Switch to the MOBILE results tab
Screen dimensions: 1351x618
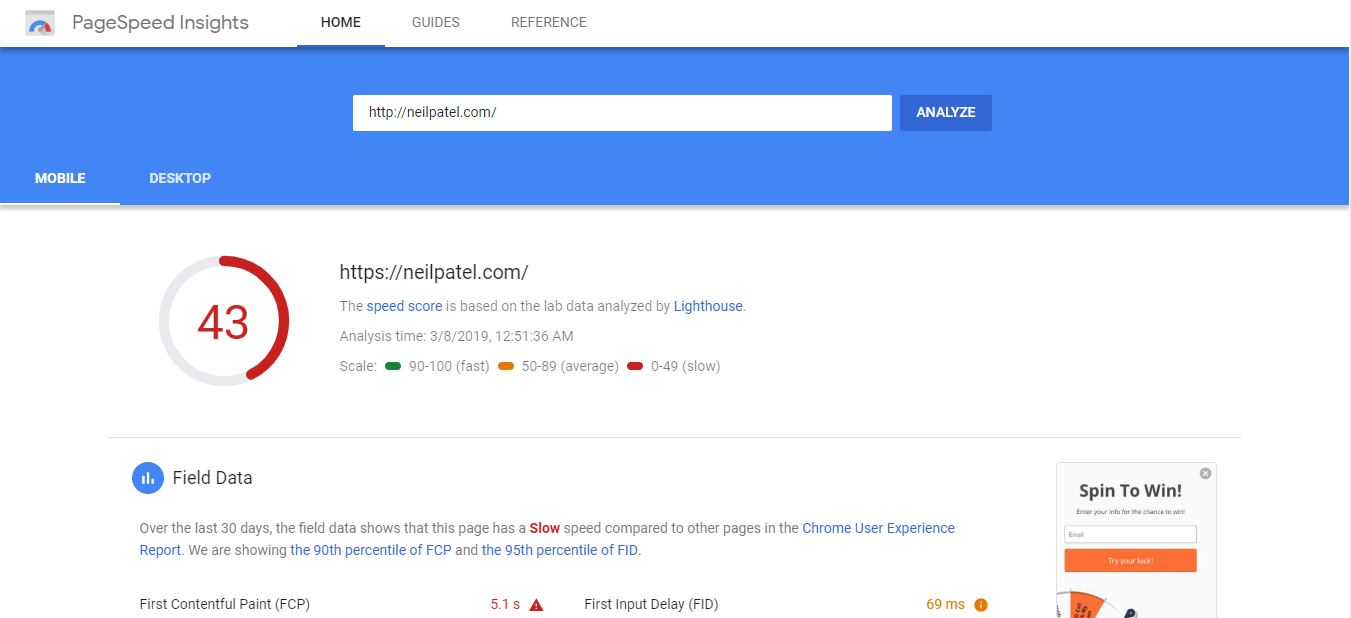point(60,178)
